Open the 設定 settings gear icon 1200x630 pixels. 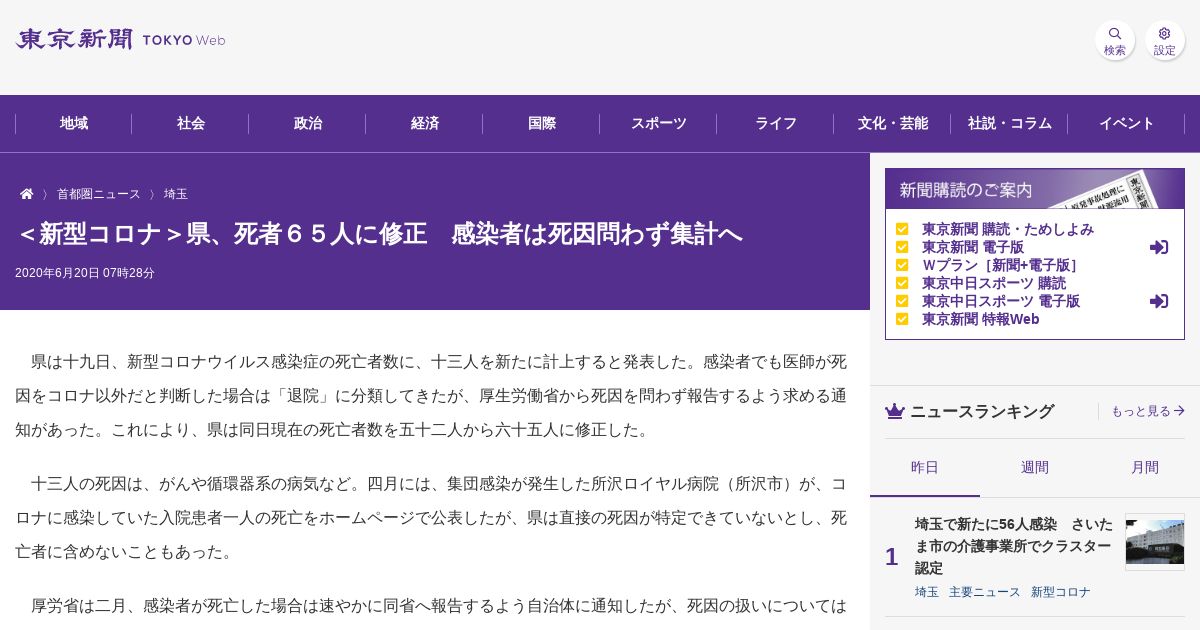coord(1165,40)
